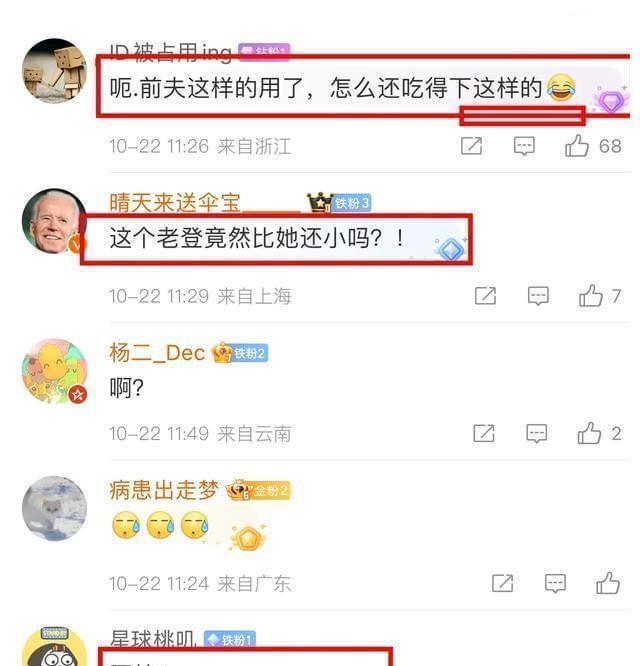
Task: Open username 杨二_Dec's profile
Action: tap(157, 353)
